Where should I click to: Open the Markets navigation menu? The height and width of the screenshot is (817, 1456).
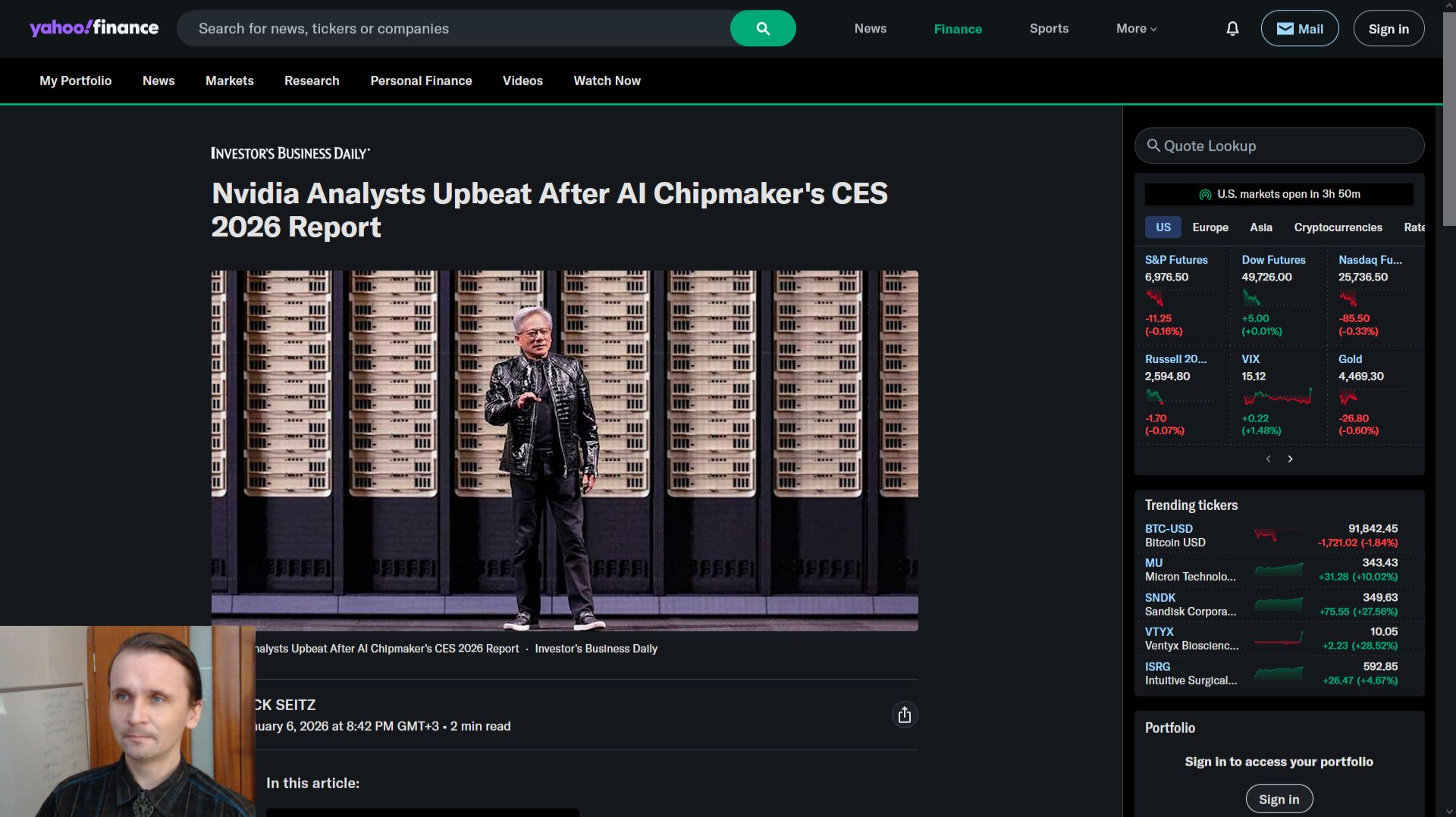coord(229,80)
